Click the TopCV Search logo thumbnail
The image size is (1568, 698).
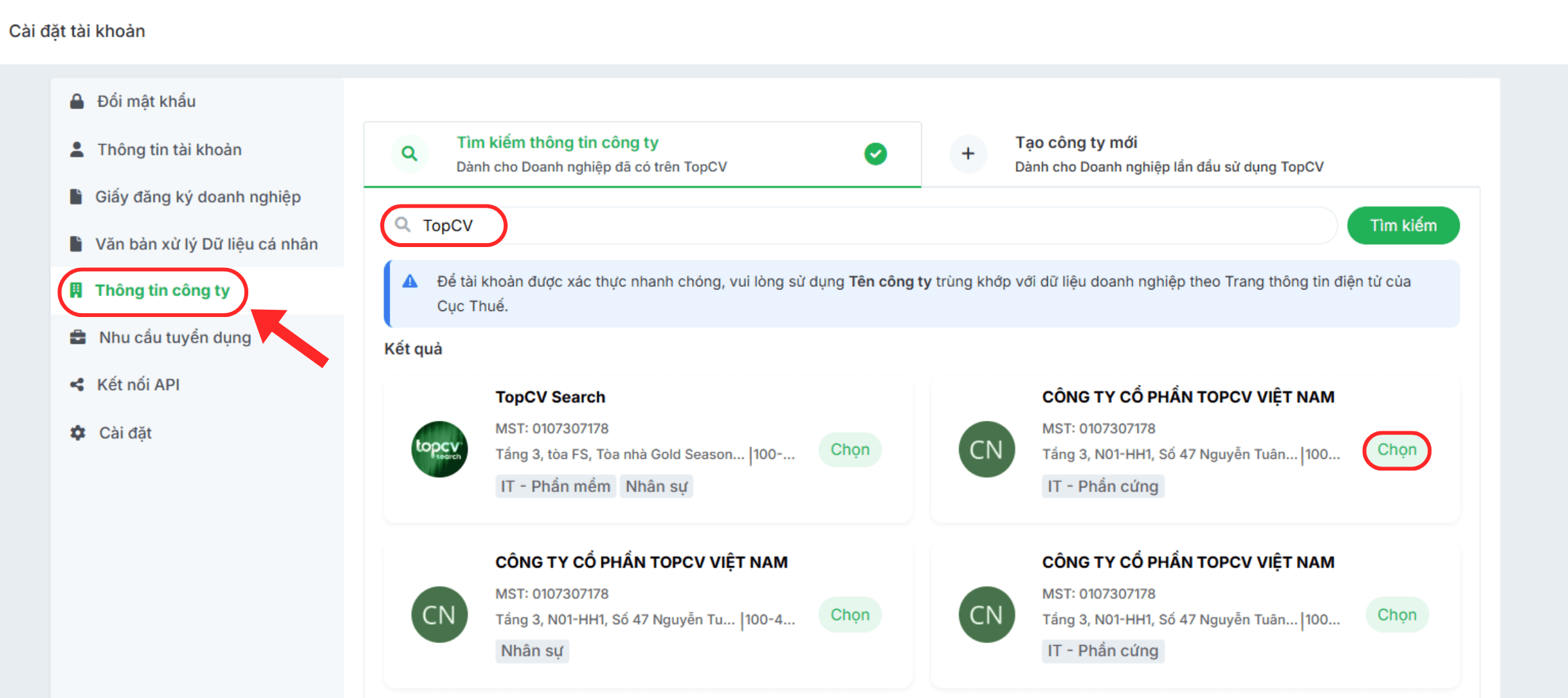coord(440,449)
